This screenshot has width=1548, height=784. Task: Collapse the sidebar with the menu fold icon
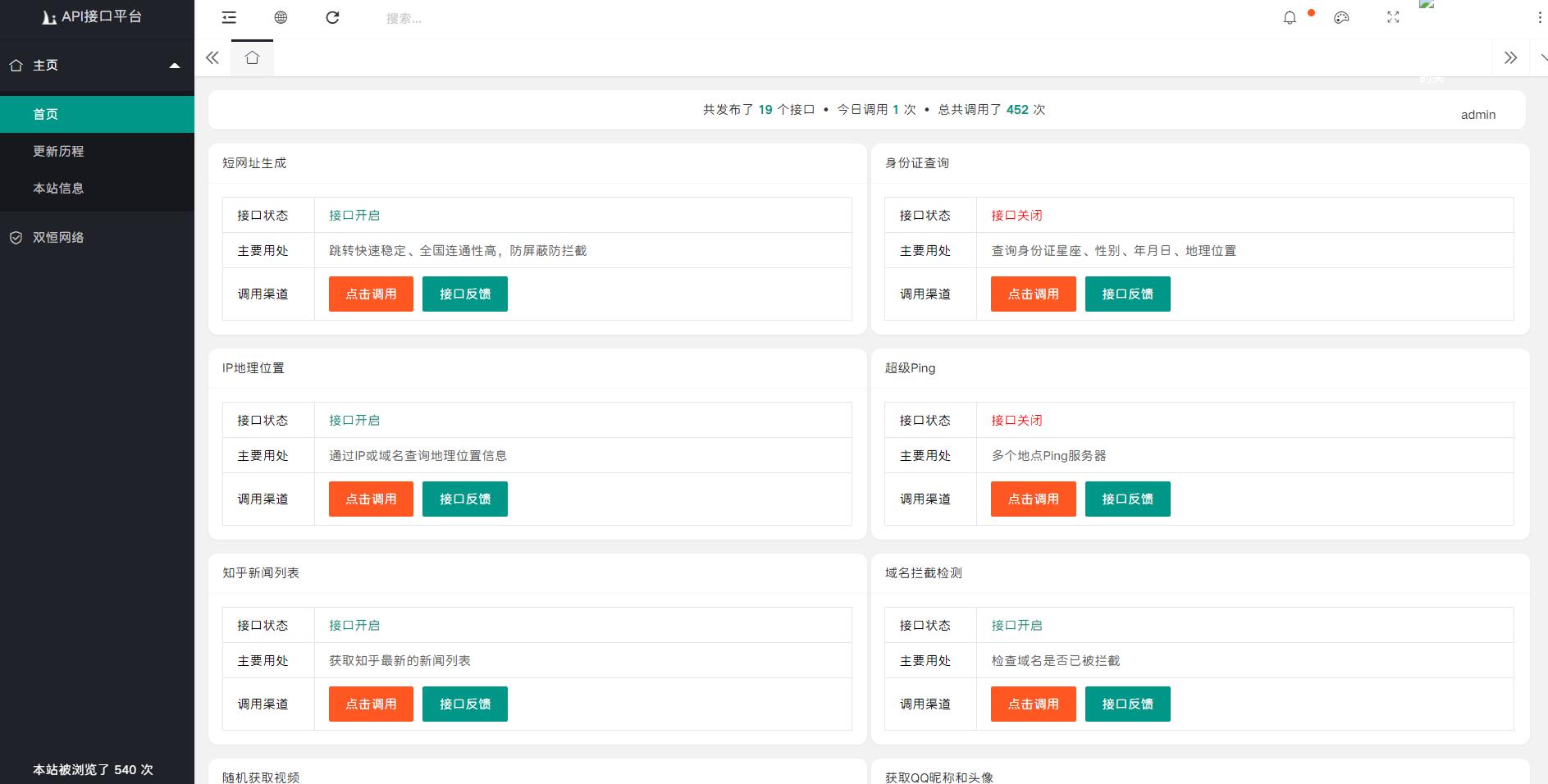[x=229, y=18]
